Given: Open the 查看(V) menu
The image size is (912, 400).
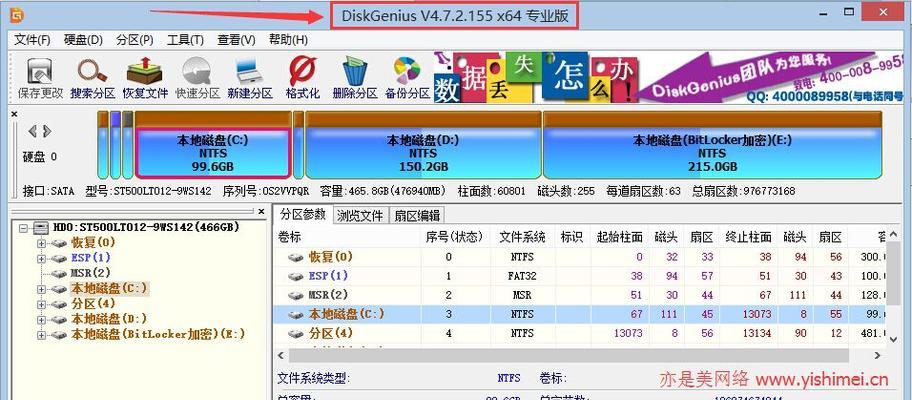Looking at the screenshot, I should (236, 40).
